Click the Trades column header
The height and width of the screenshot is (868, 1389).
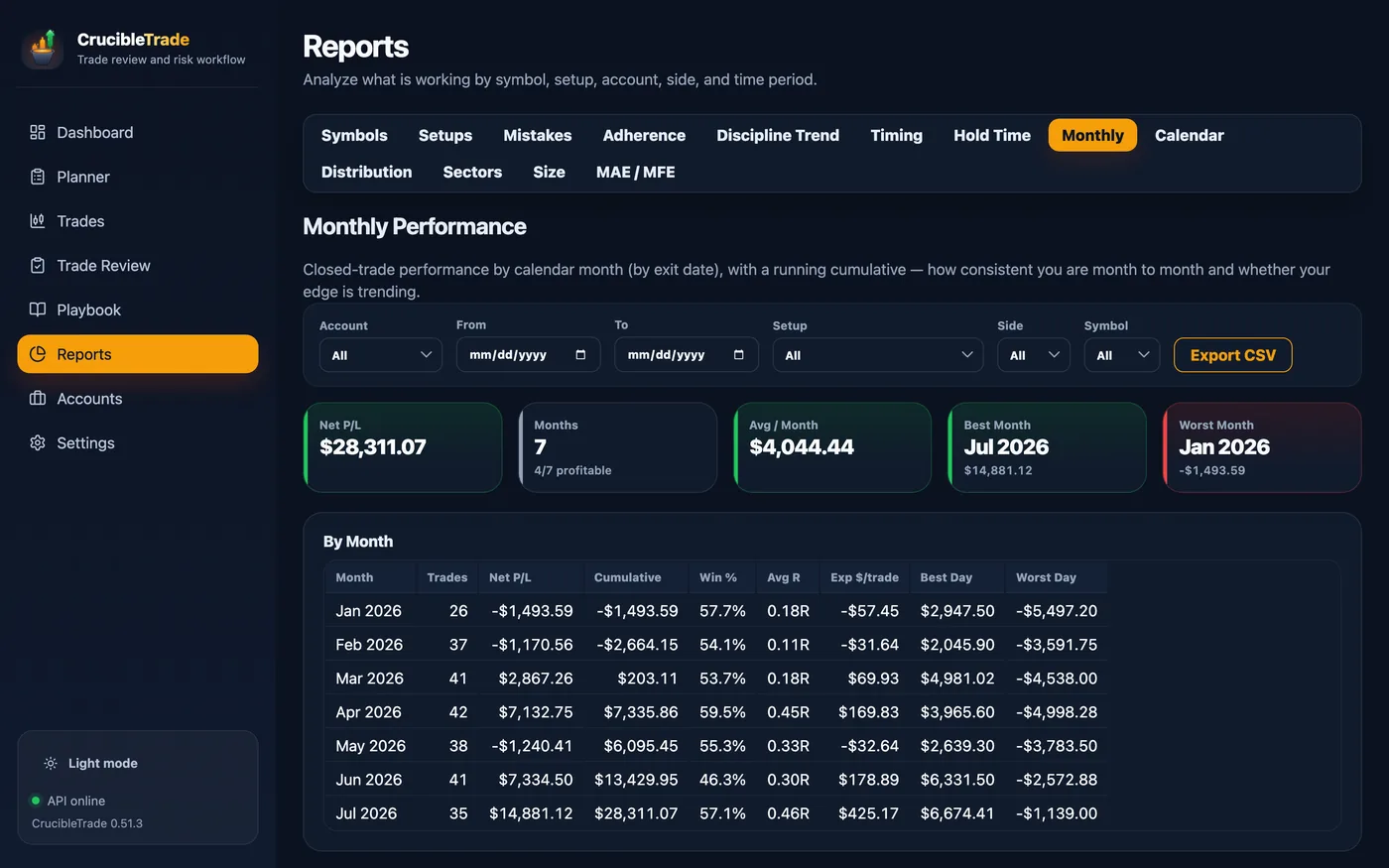(447, 577)
